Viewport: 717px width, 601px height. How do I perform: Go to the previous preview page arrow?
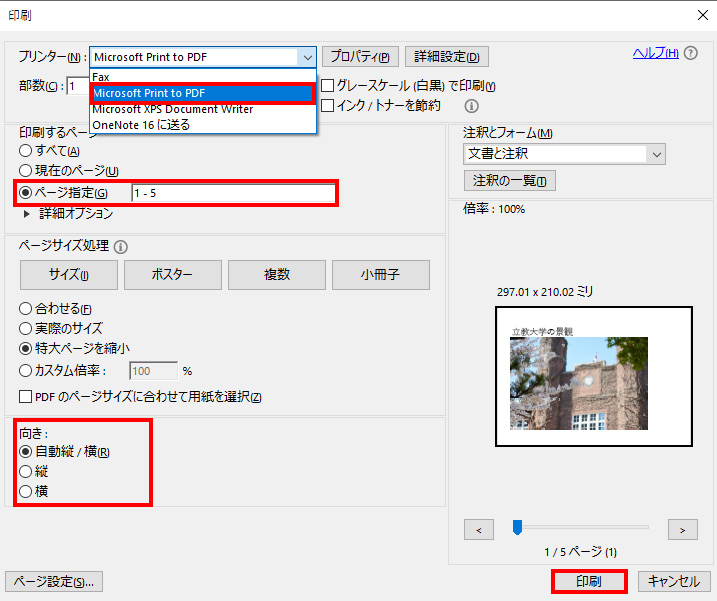pos(479,529)
